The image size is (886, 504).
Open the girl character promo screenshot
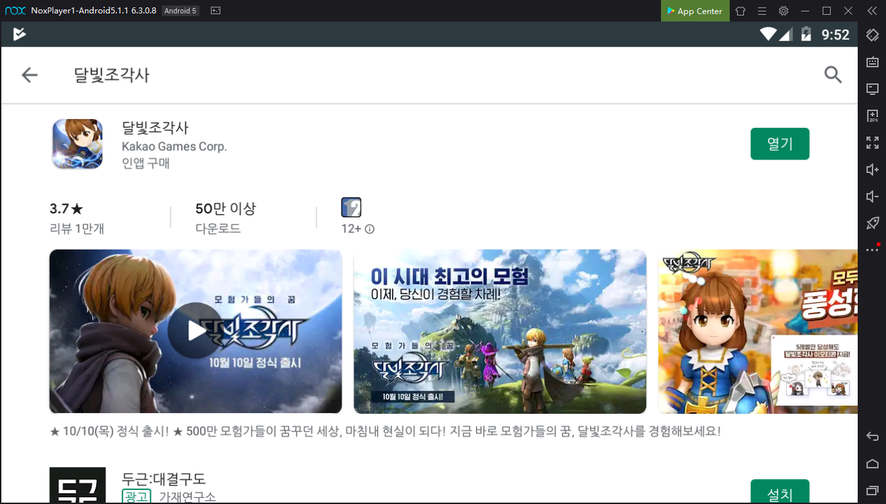(x=758, y=331)
